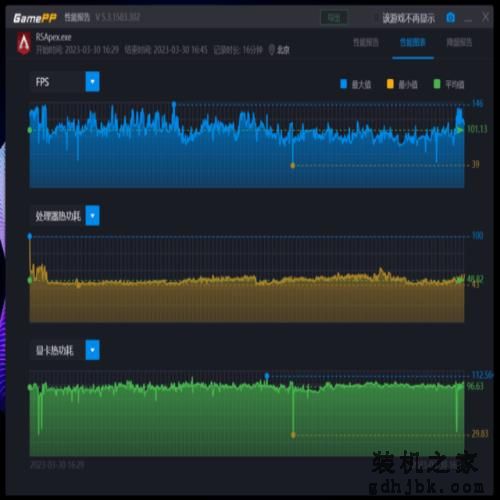Click the RSApex.exe process name
The height and width of the screenshot is (500, 500).
(53, 37)
